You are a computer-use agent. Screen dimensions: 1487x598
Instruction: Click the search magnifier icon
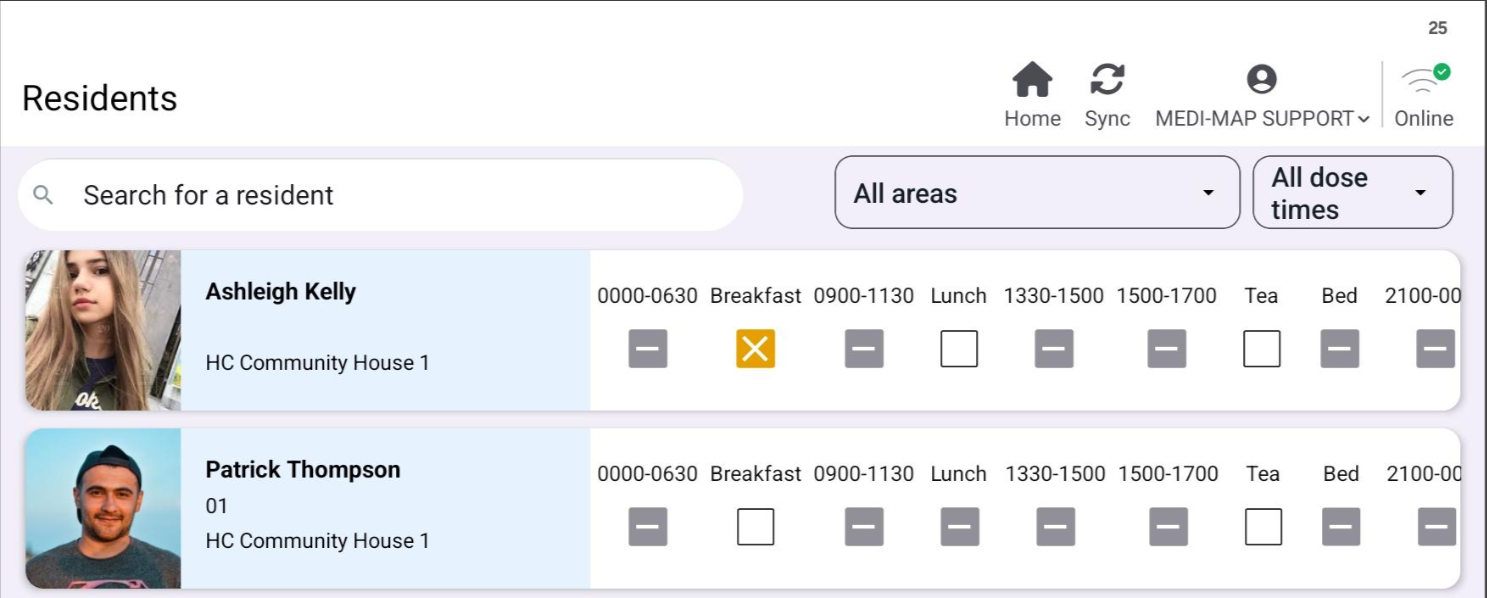43,195
